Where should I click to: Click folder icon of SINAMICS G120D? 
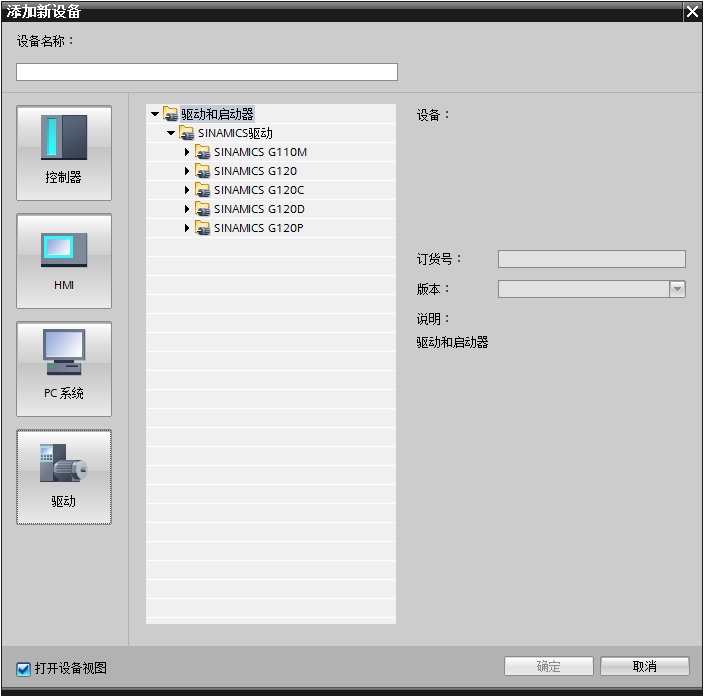(202, 209)
